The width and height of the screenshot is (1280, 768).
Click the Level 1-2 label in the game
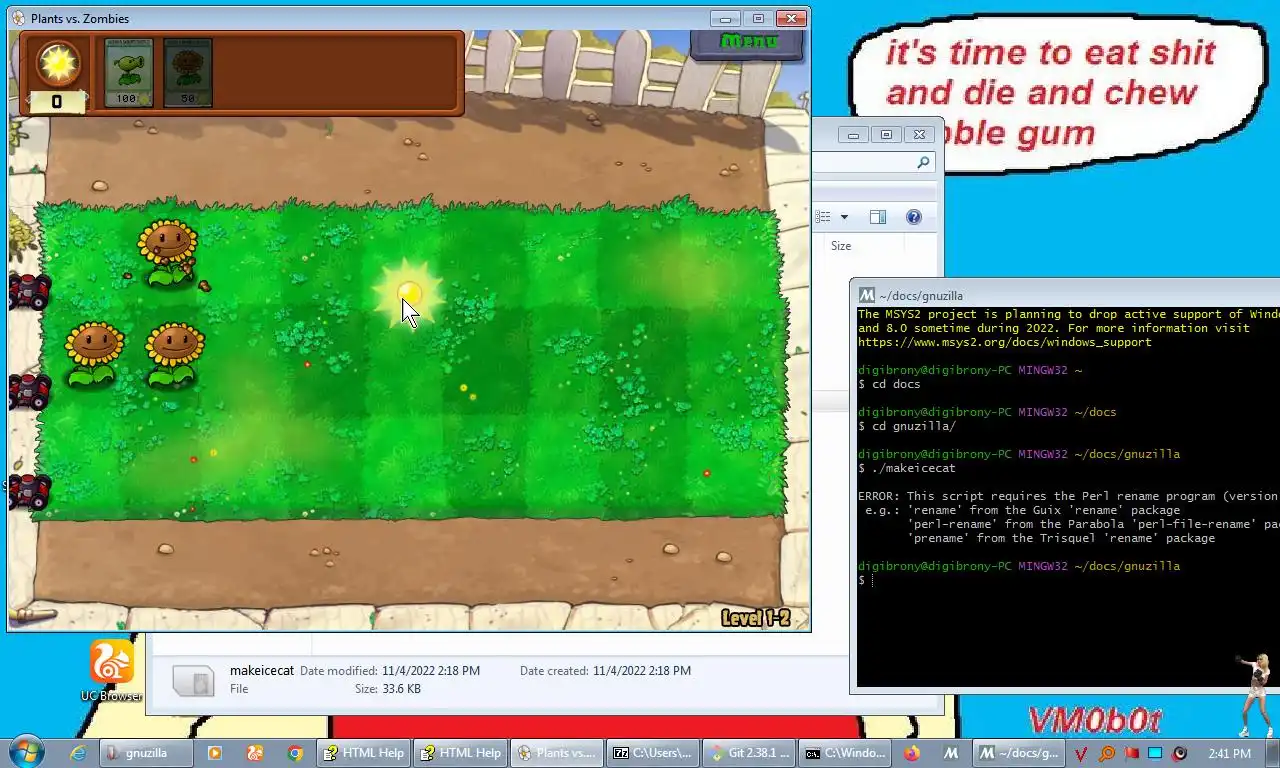756,618
